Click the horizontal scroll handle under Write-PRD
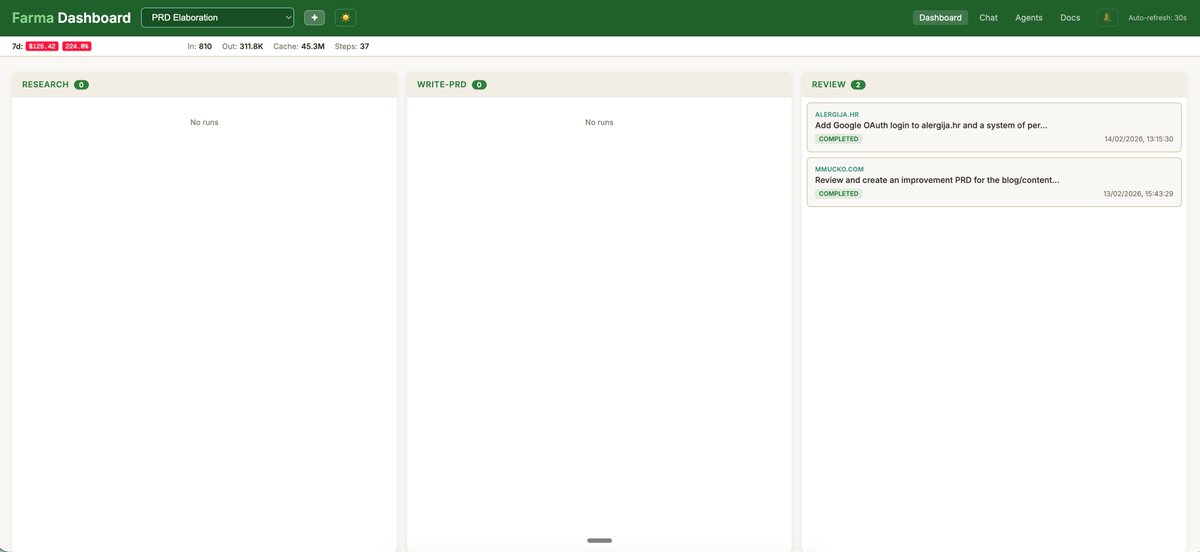 point(599,540)
